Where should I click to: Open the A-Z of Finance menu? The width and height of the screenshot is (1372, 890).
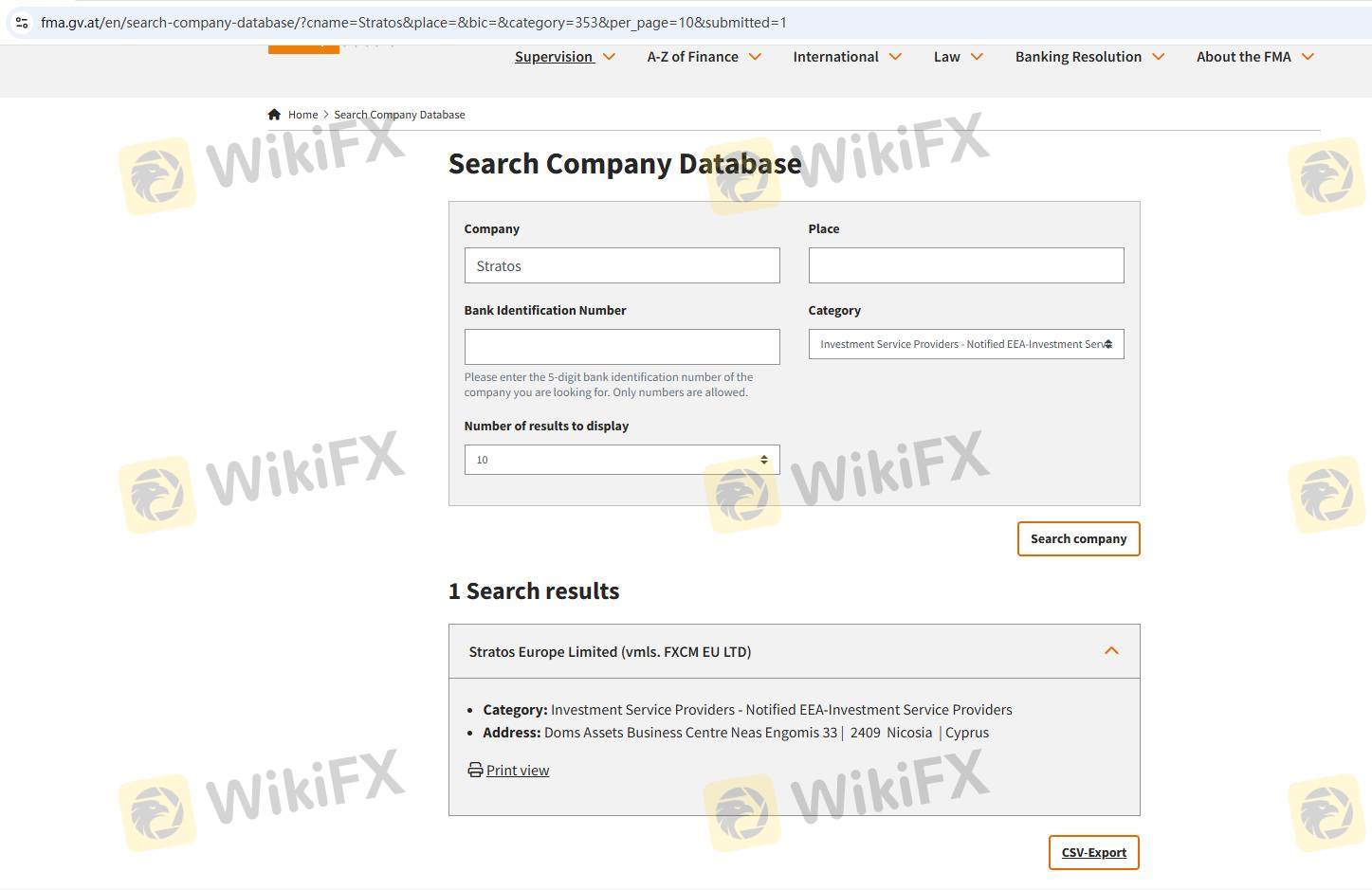pyautogui.click(x=692, y=57)
